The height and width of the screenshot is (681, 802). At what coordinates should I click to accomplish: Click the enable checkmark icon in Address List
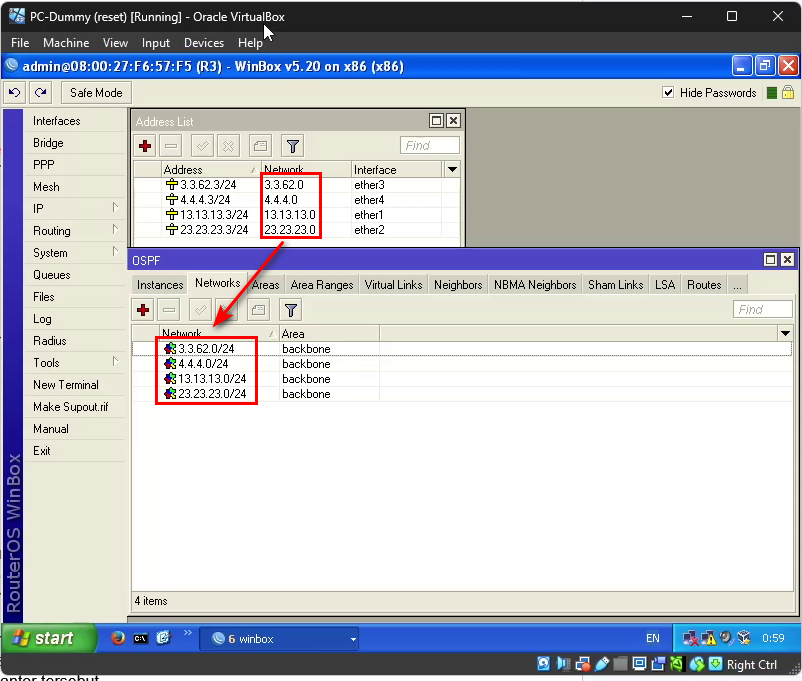tap(203, 146)
